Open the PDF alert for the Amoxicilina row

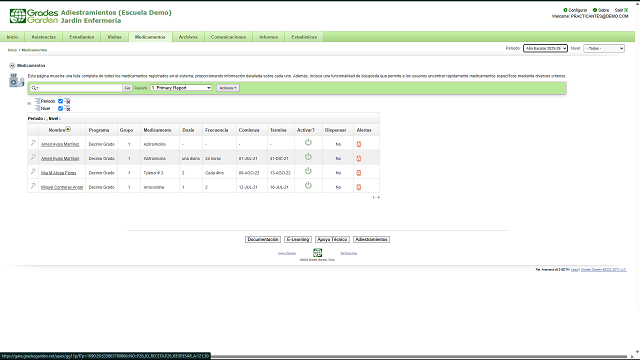(359, 187)
